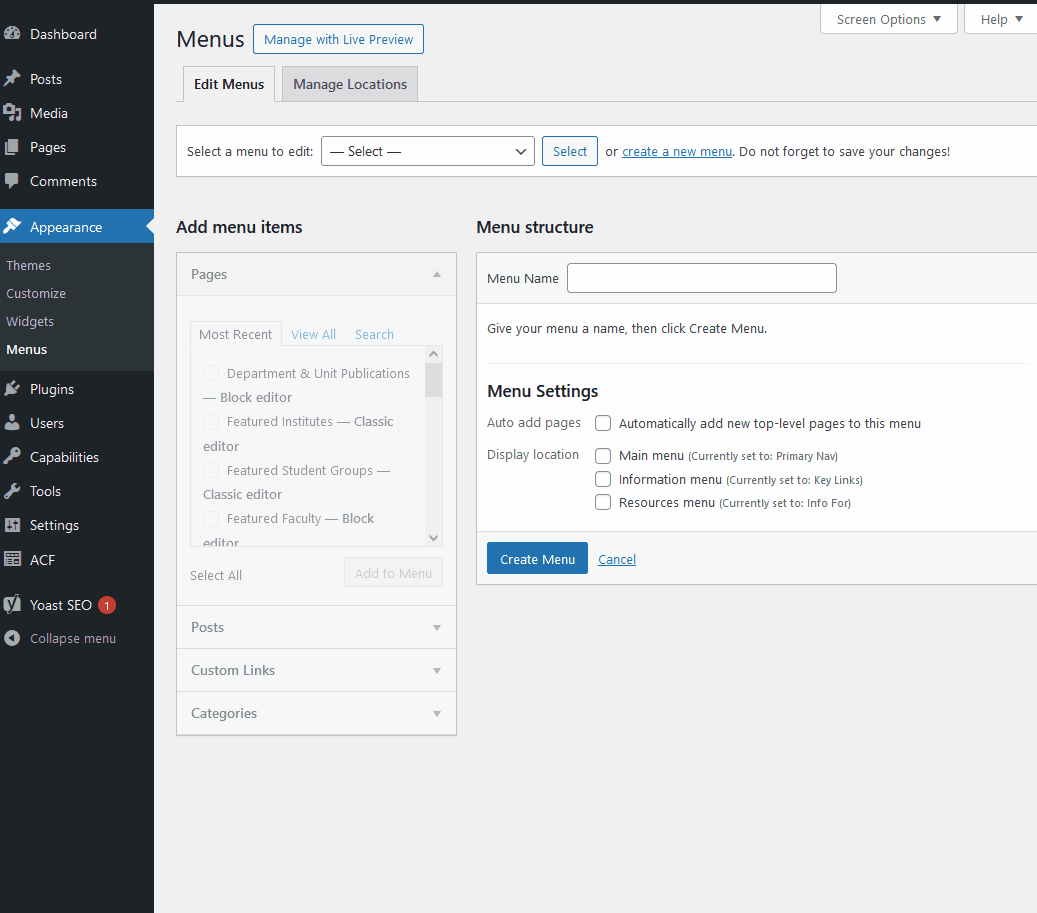Image resolution: width=1037 pixels, height=913 pixels.
Task: Check the Main menu display location
Action: tap(603, 455)
